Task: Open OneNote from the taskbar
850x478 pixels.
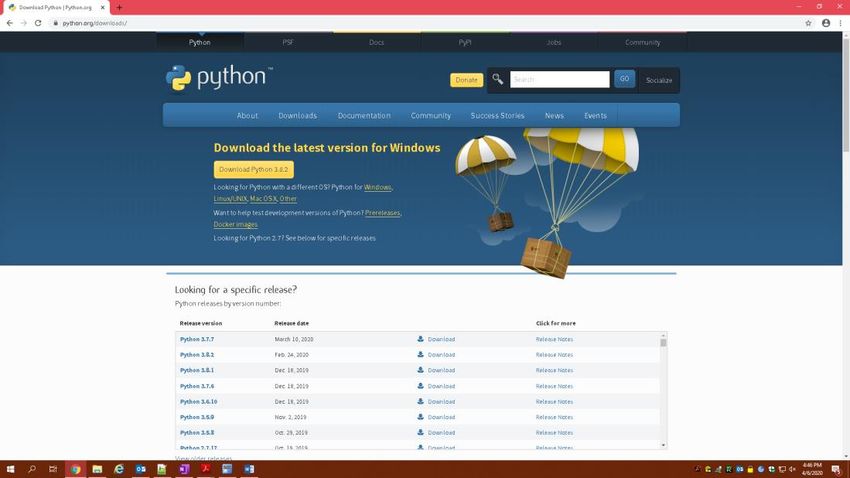Action: click(184, 469)
